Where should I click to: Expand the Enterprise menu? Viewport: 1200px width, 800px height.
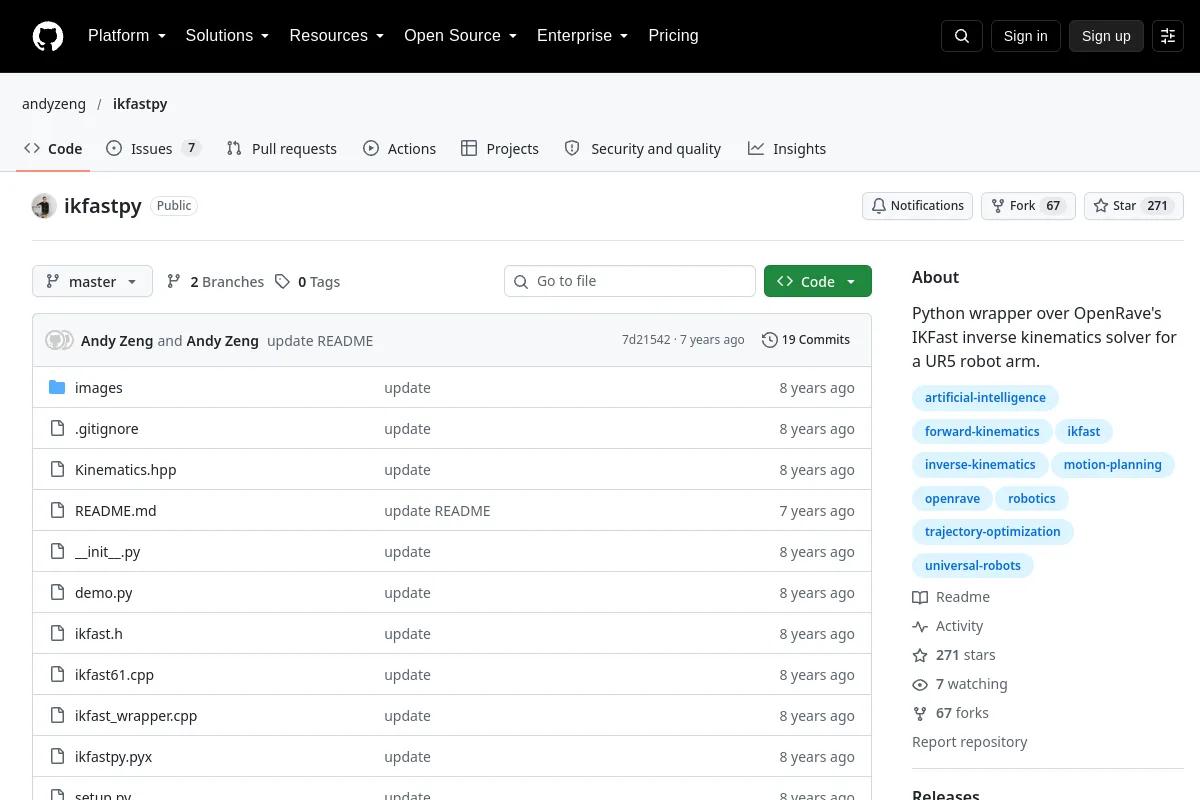582,36
